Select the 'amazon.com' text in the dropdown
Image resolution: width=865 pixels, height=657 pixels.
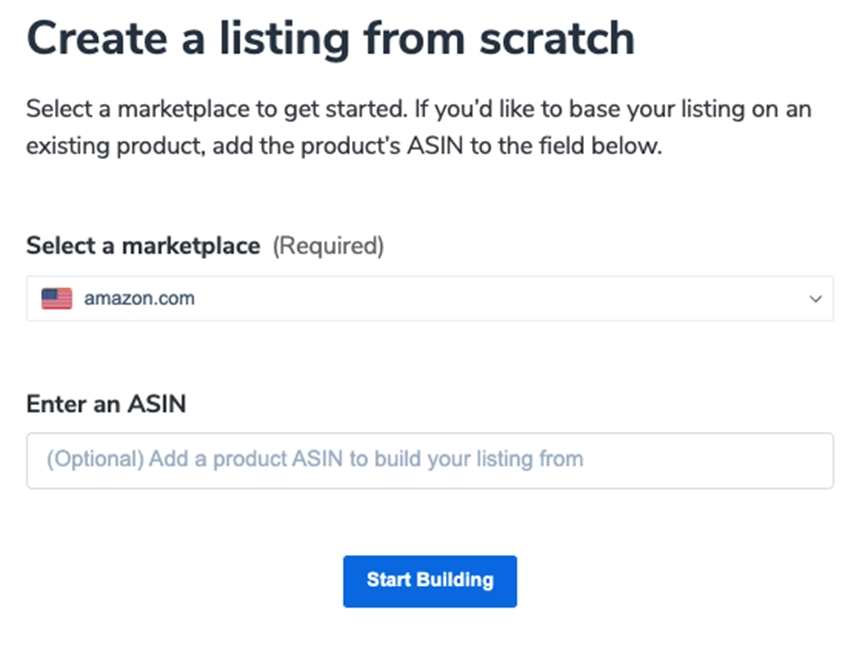(139, 298)
